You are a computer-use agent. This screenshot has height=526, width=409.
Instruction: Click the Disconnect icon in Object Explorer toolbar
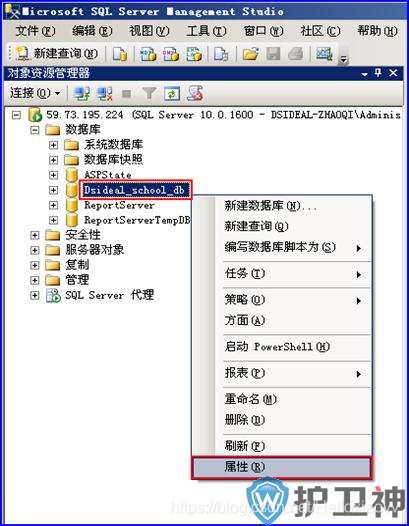(104, 94)
